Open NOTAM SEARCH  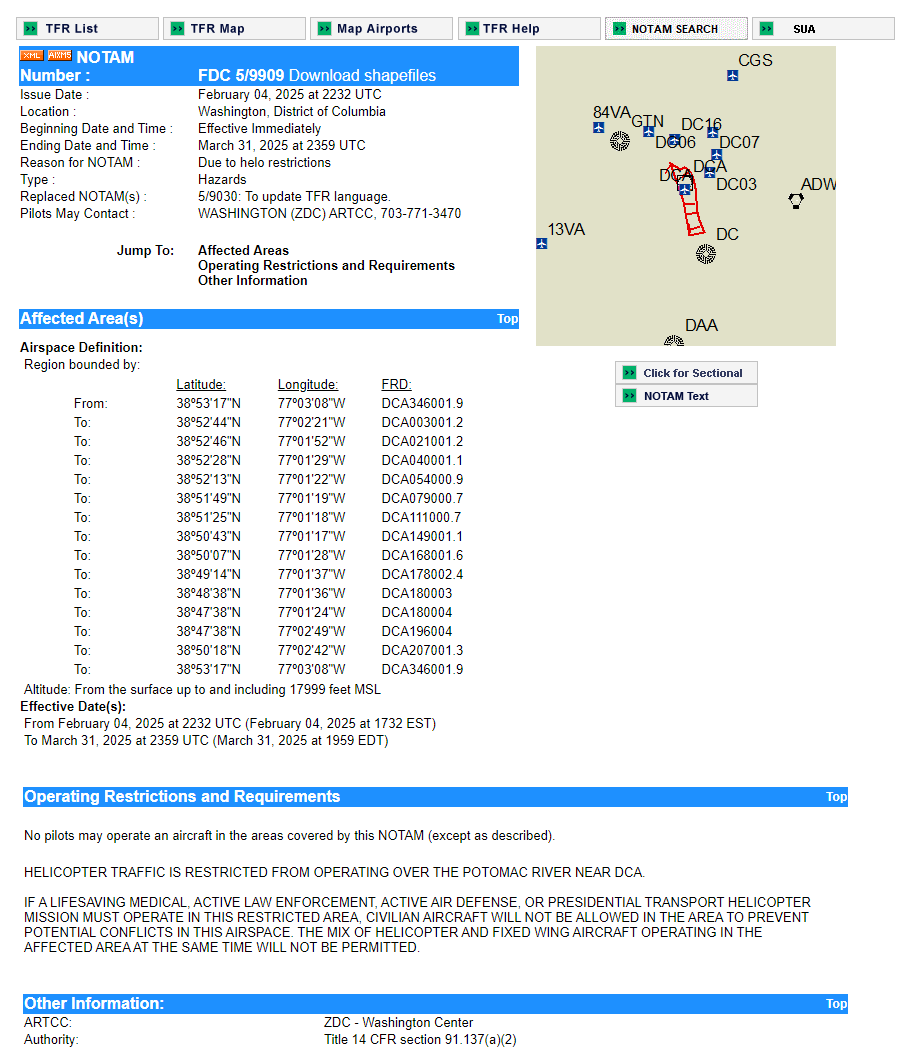[676, 28]
